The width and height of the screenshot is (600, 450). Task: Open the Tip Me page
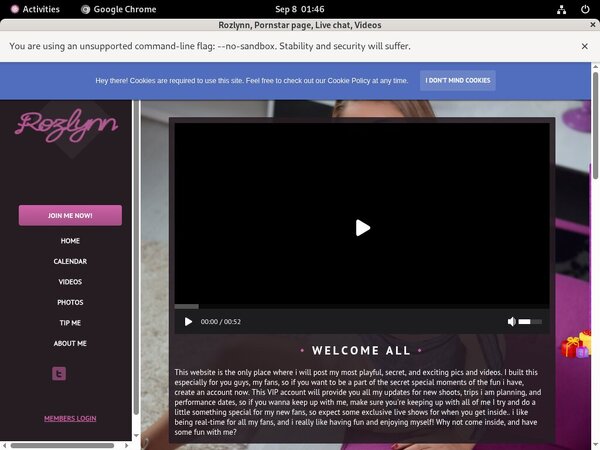(x=70, y=323)
